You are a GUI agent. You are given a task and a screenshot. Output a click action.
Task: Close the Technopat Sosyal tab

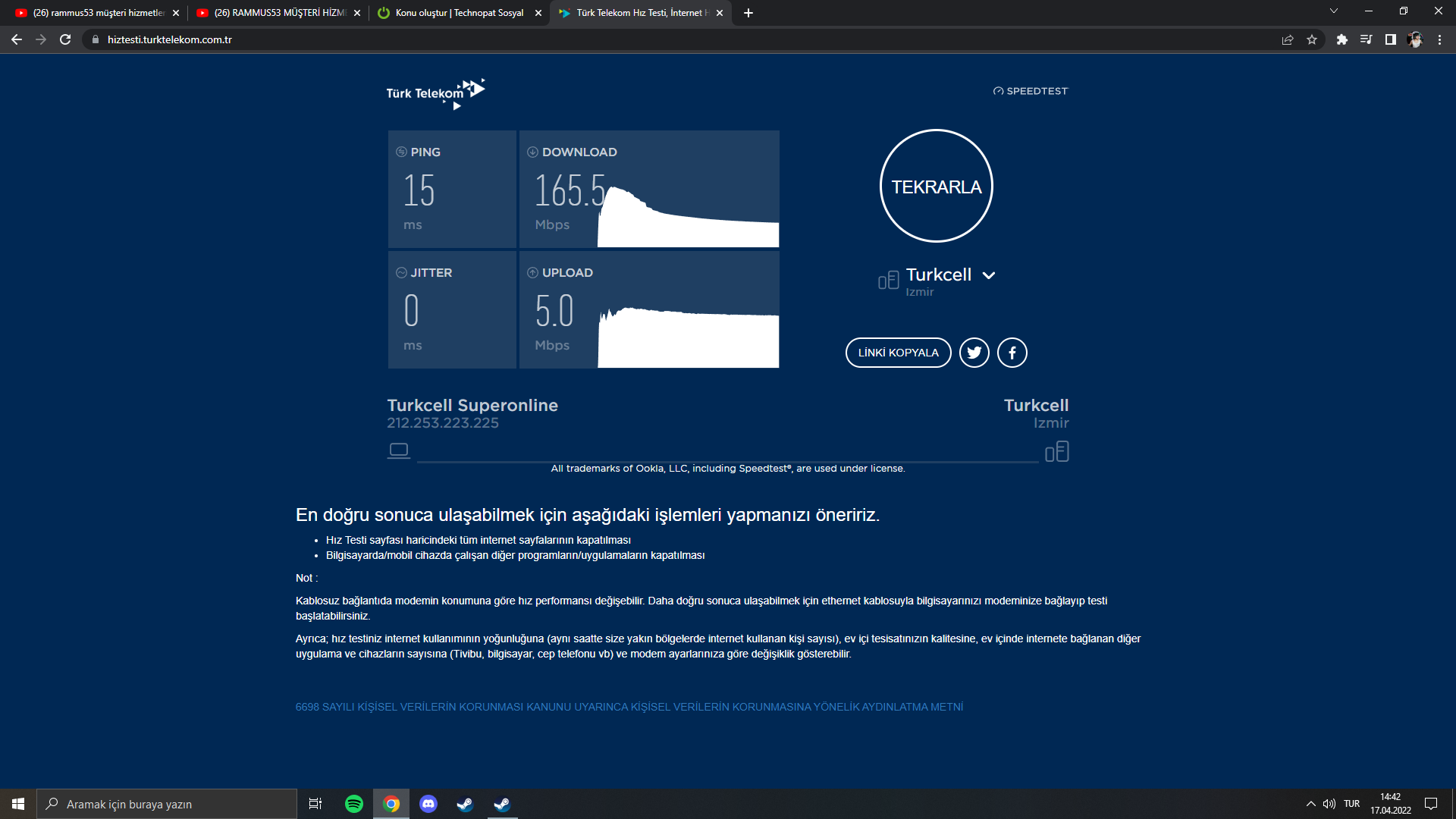click(x=538, y=13)
